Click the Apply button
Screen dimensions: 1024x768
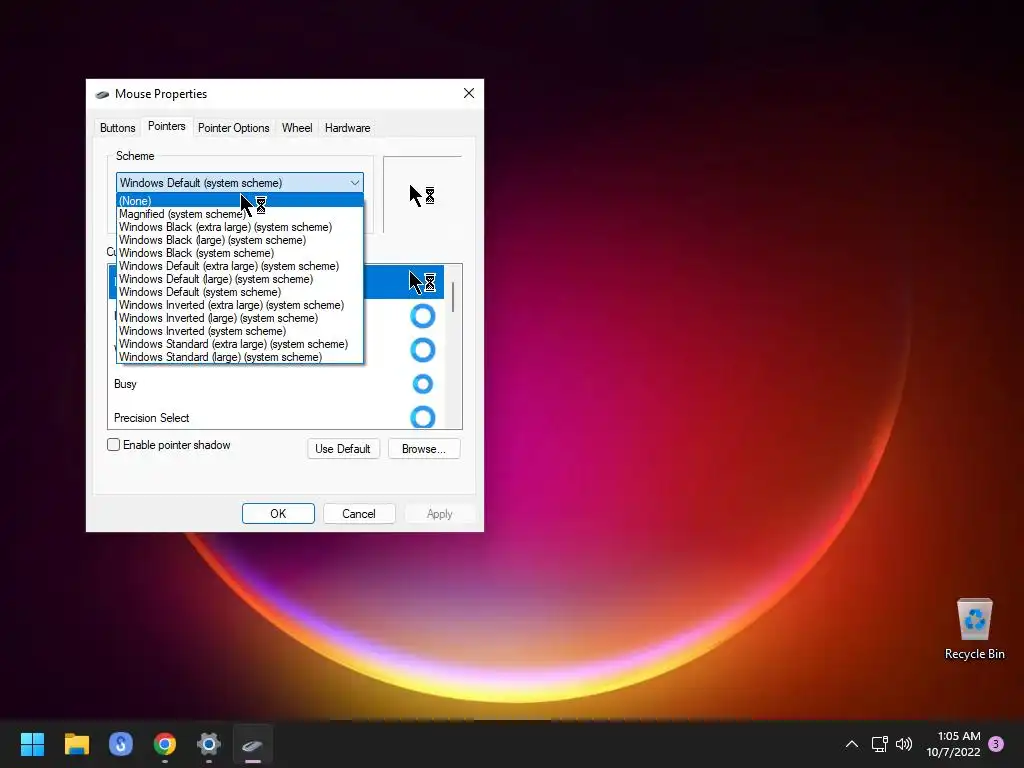coord(440,513)
